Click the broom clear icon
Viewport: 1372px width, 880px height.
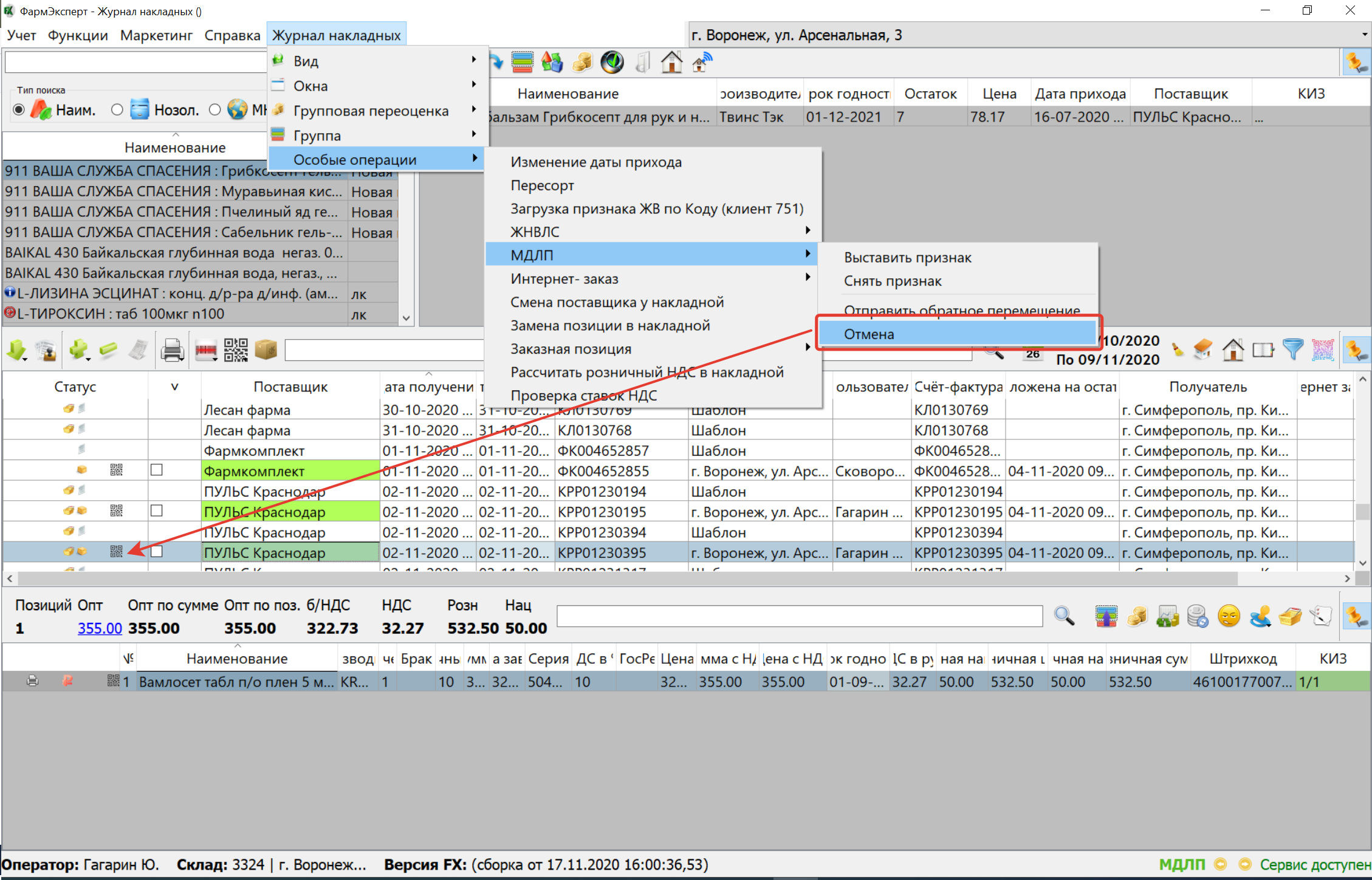point(1178,350)
